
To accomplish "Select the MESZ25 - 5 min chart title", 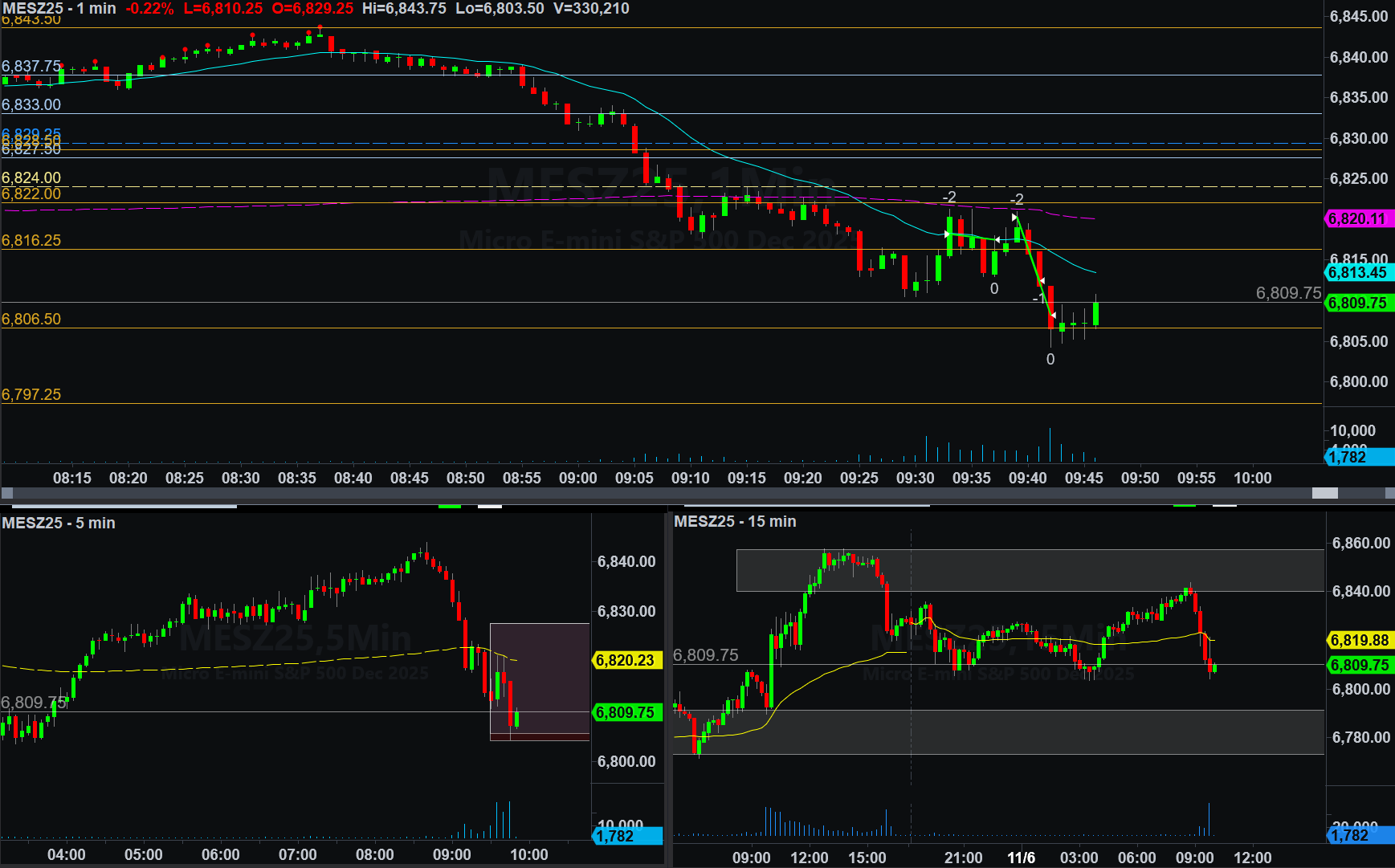I will coord(59,523).
